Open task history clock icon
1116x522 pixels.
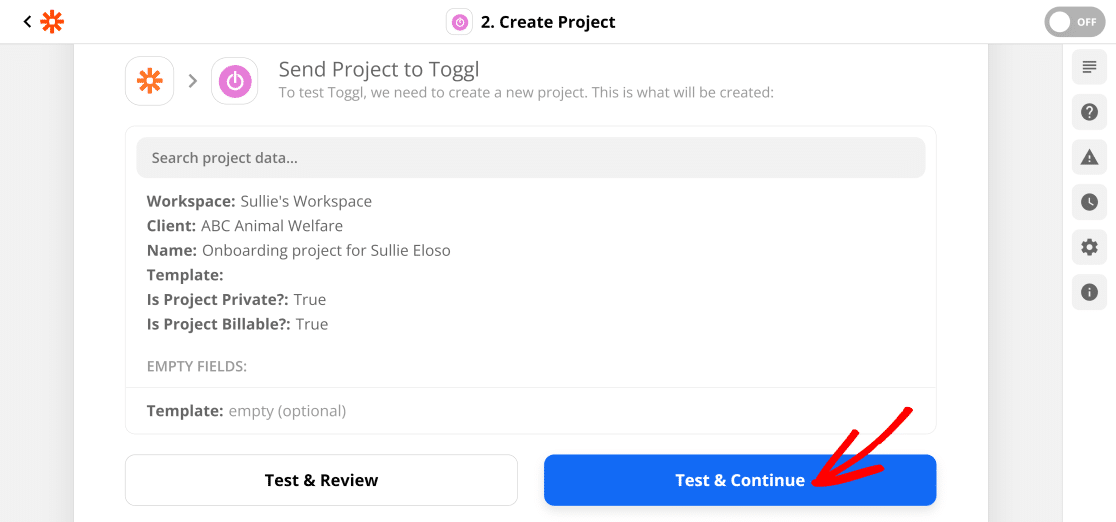(1089, 202)
